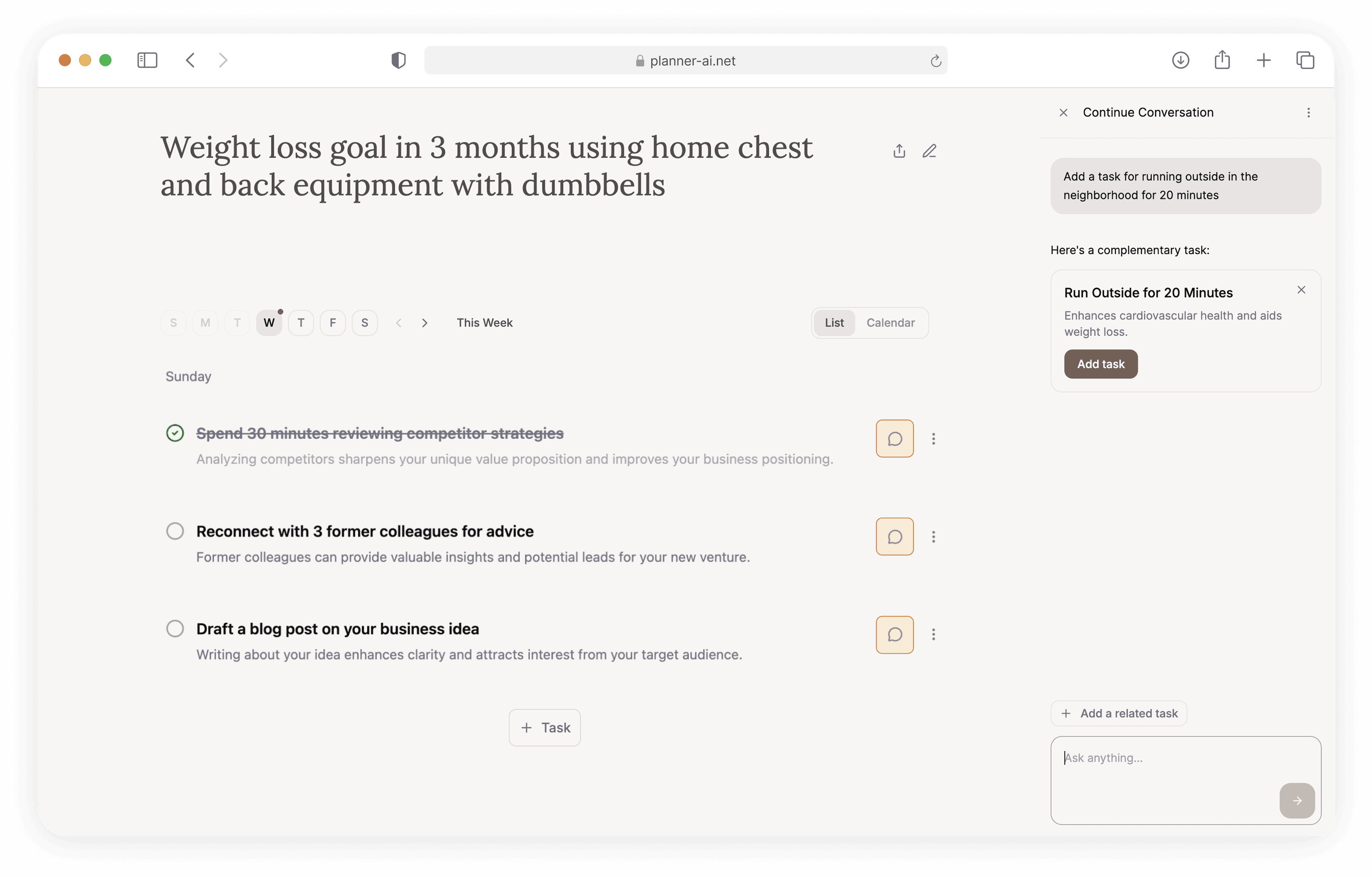Screen dimensions: 1372x877
Task: Open more options for Draft a blog post task
Action: 933,634
